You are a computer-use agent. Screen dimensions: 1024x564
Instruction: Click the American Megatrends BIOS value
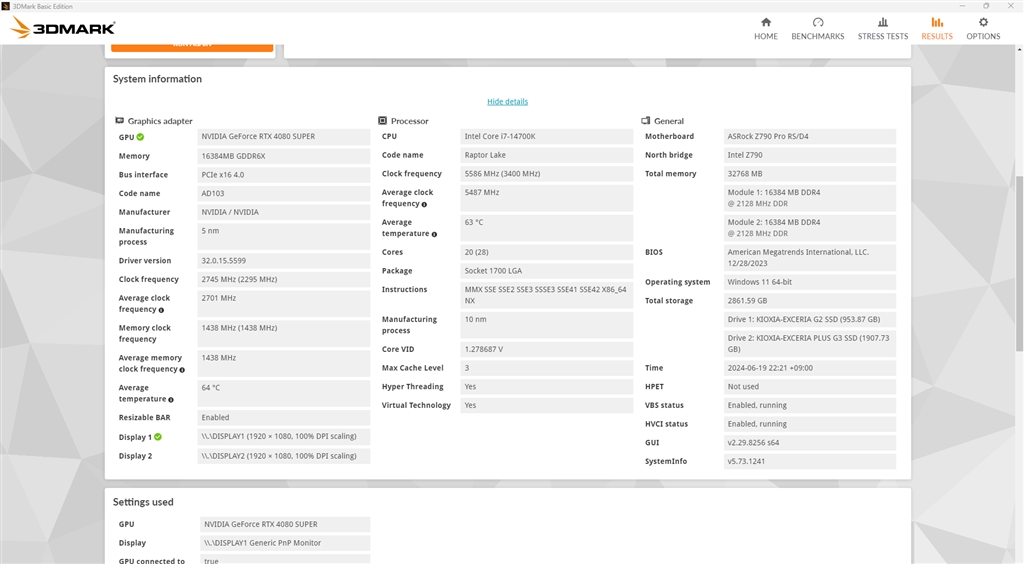tap(810, 258)
